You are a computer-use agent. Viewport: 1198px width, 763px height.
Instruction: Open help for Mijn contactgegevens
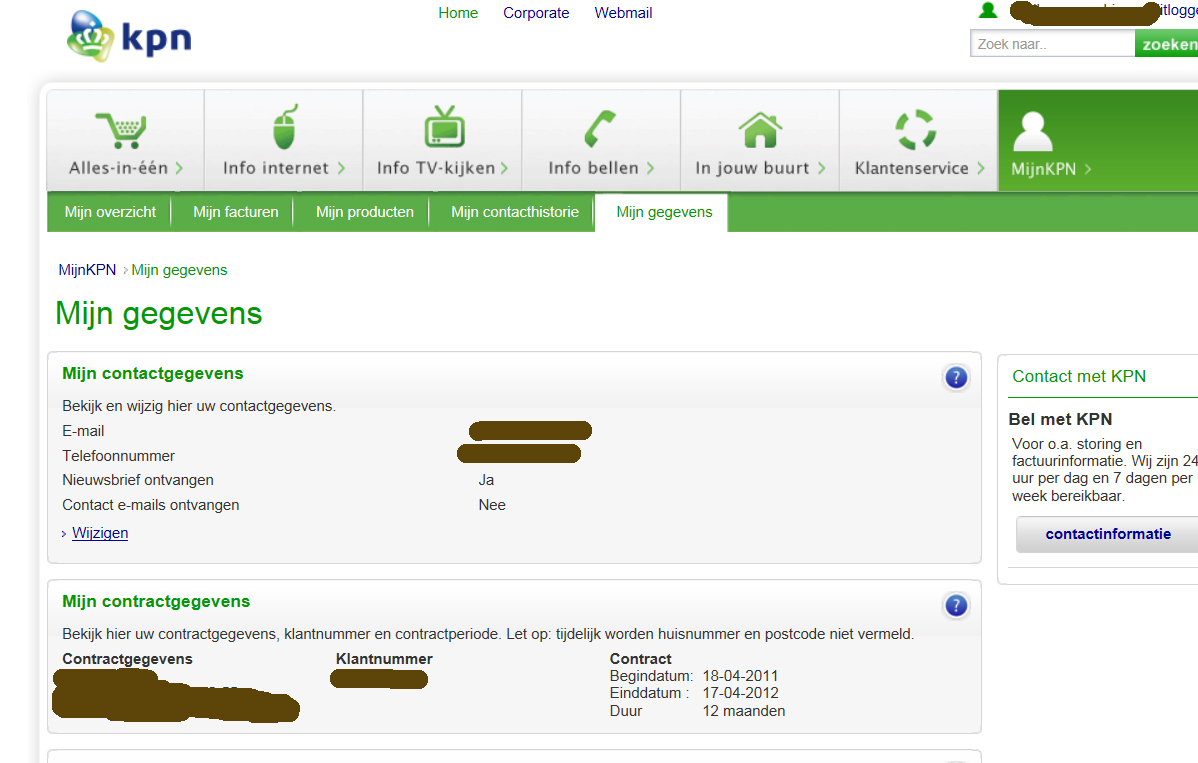click(956, 378)
